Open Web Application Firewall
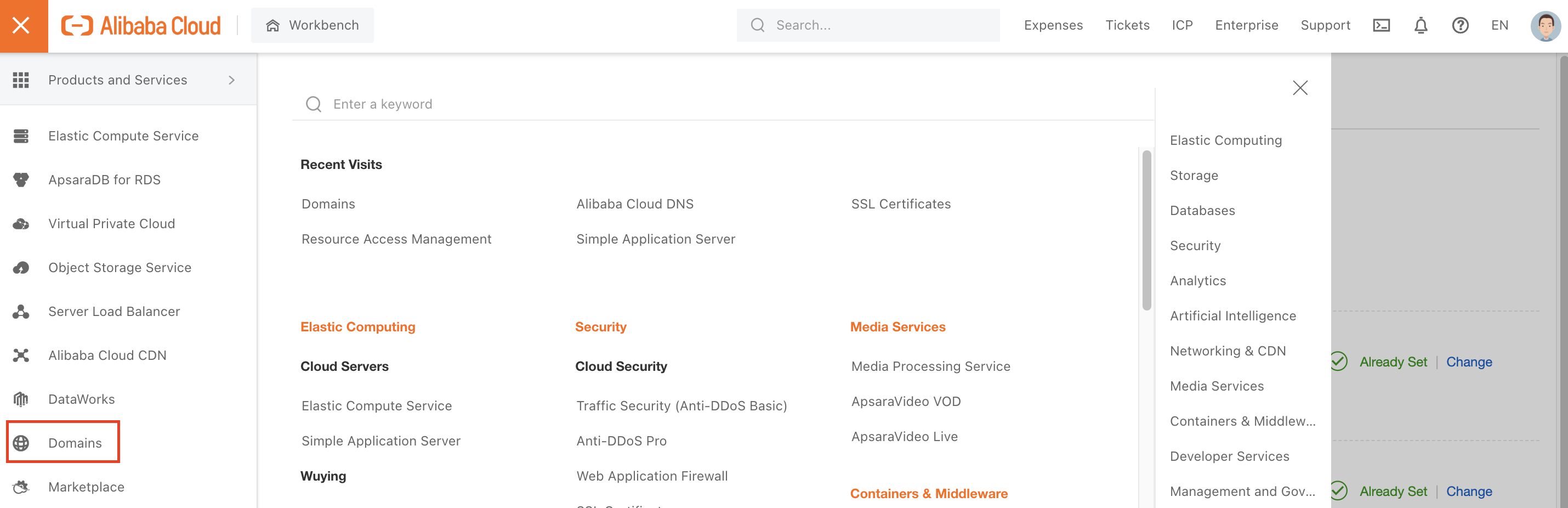 [652, 476]
